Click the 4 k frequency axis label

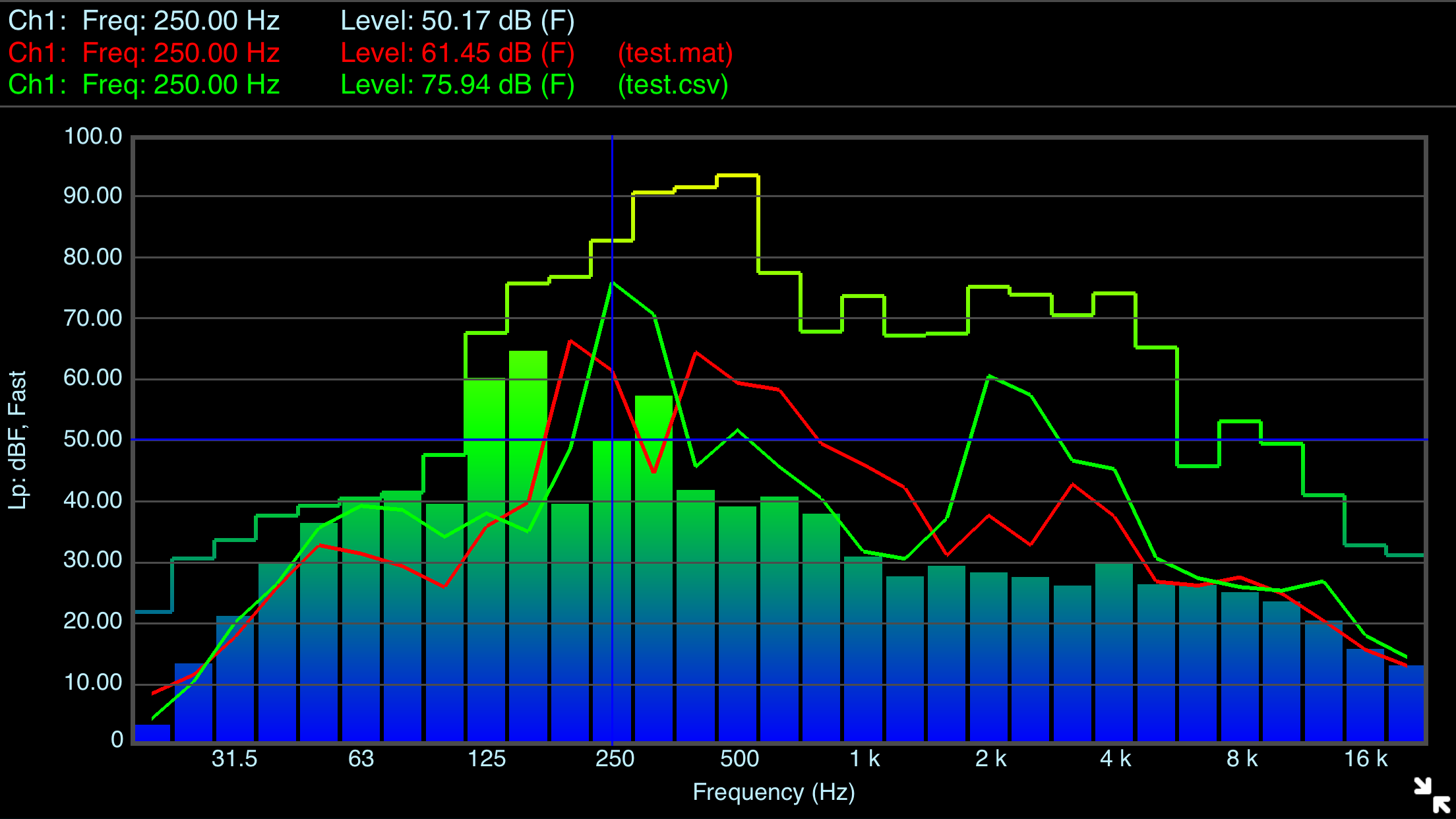pos(1115,759)
